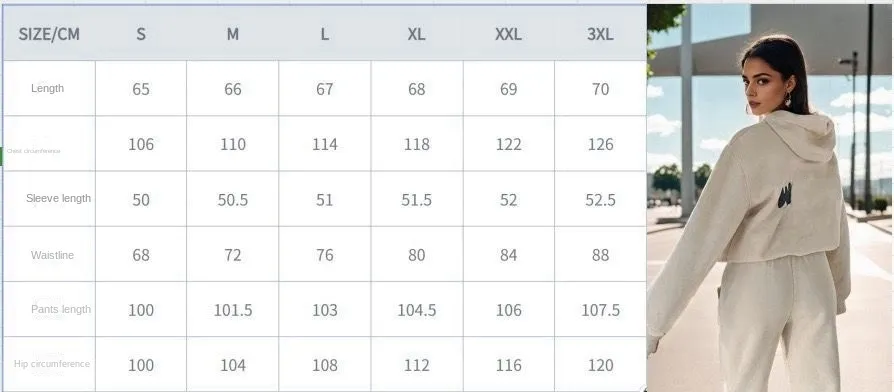This screenshot has height=392, width=894.
Task: Click the 112 hip circumference cell
Action: click(417, 365)
